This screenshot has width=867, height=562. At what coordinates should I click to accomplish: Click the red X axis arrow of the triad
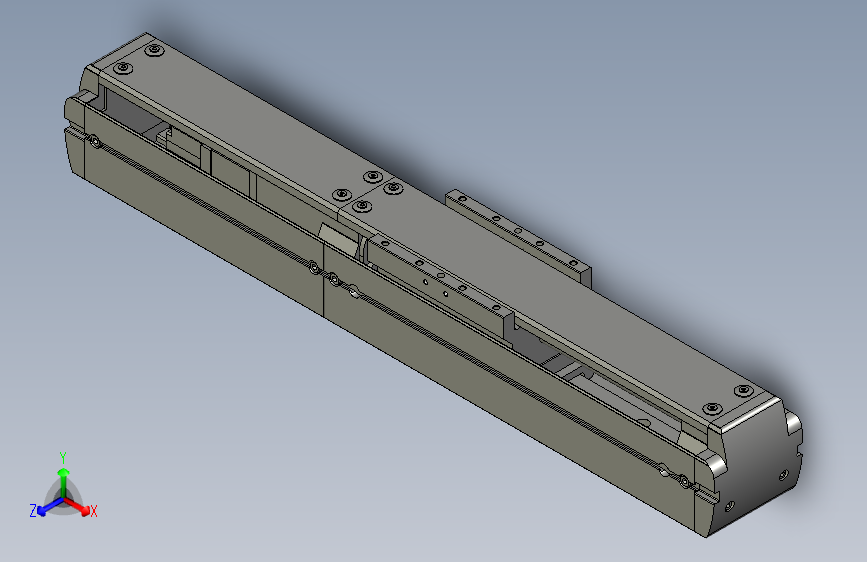click(x=78, y=506)
